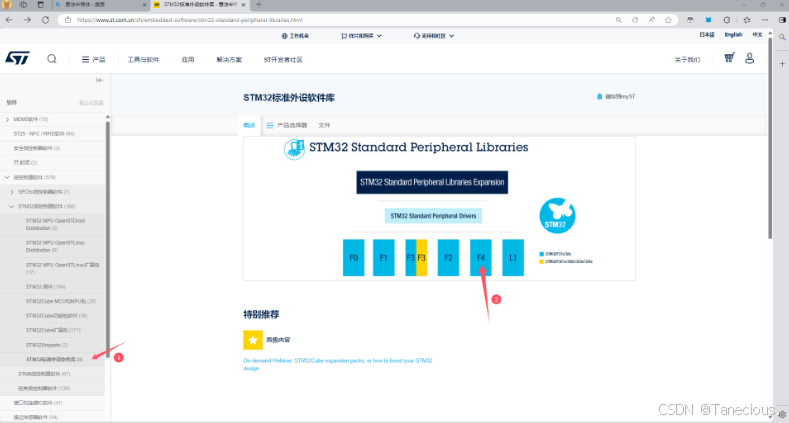Image resolution: width=789 pixels, height=423 pixels.
Task: Open the browser settings ellipsis menu
Action: (x=765, y=20)
